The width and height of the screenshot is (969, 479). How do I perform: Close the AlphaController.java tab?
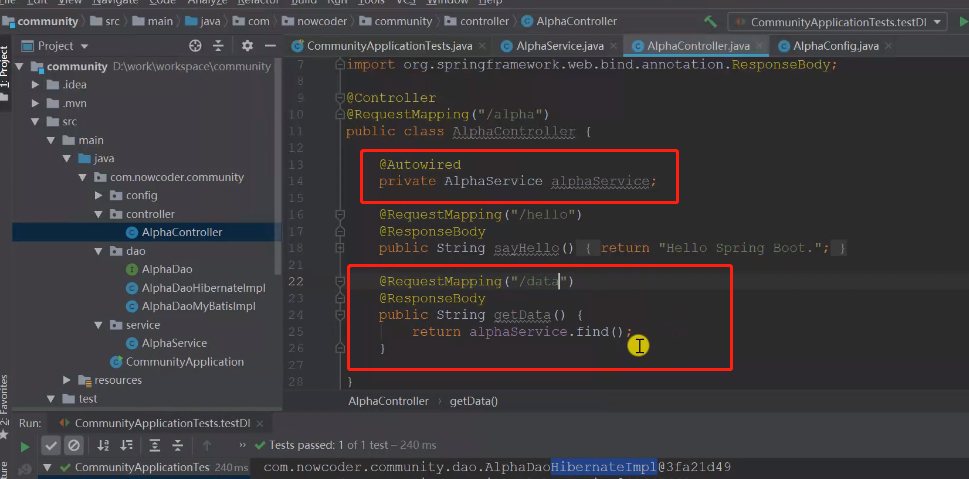point(759,46)
